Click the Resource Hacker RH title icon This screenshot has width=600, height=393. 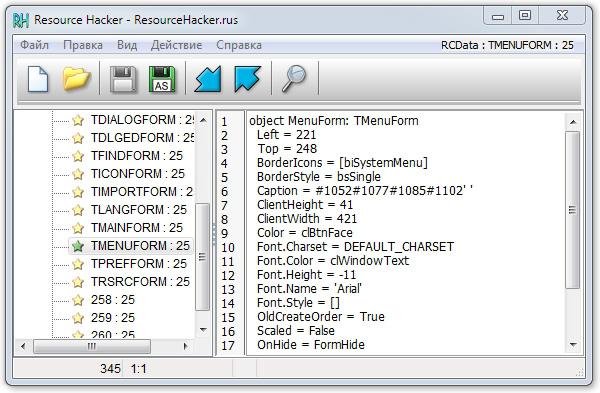point(21,20)
